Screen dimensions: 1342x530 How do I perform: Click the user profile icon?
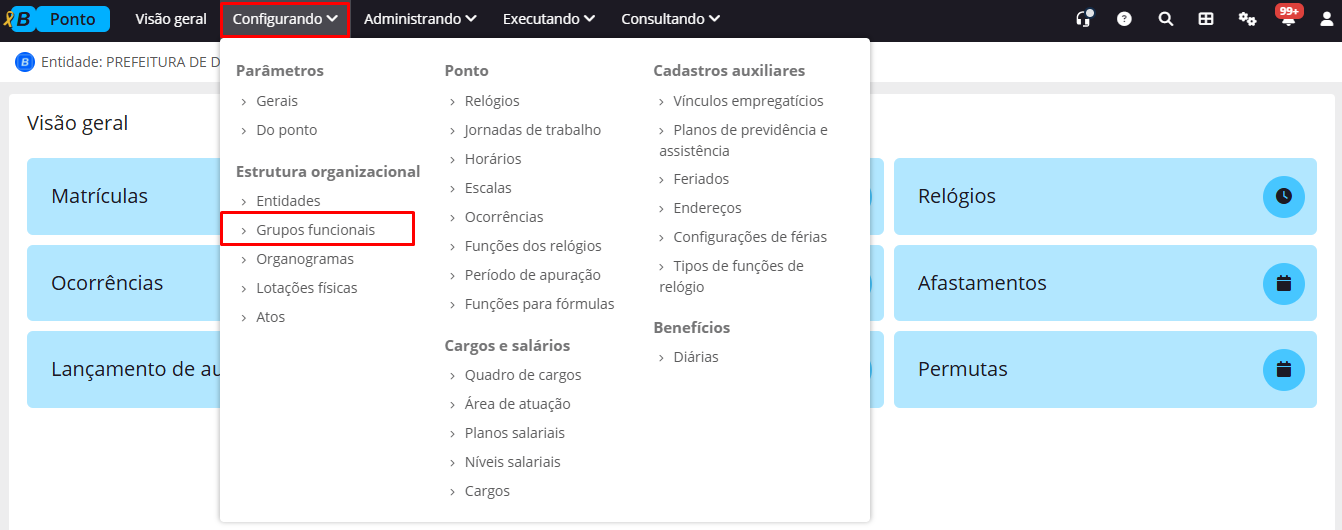[1327, 19]
